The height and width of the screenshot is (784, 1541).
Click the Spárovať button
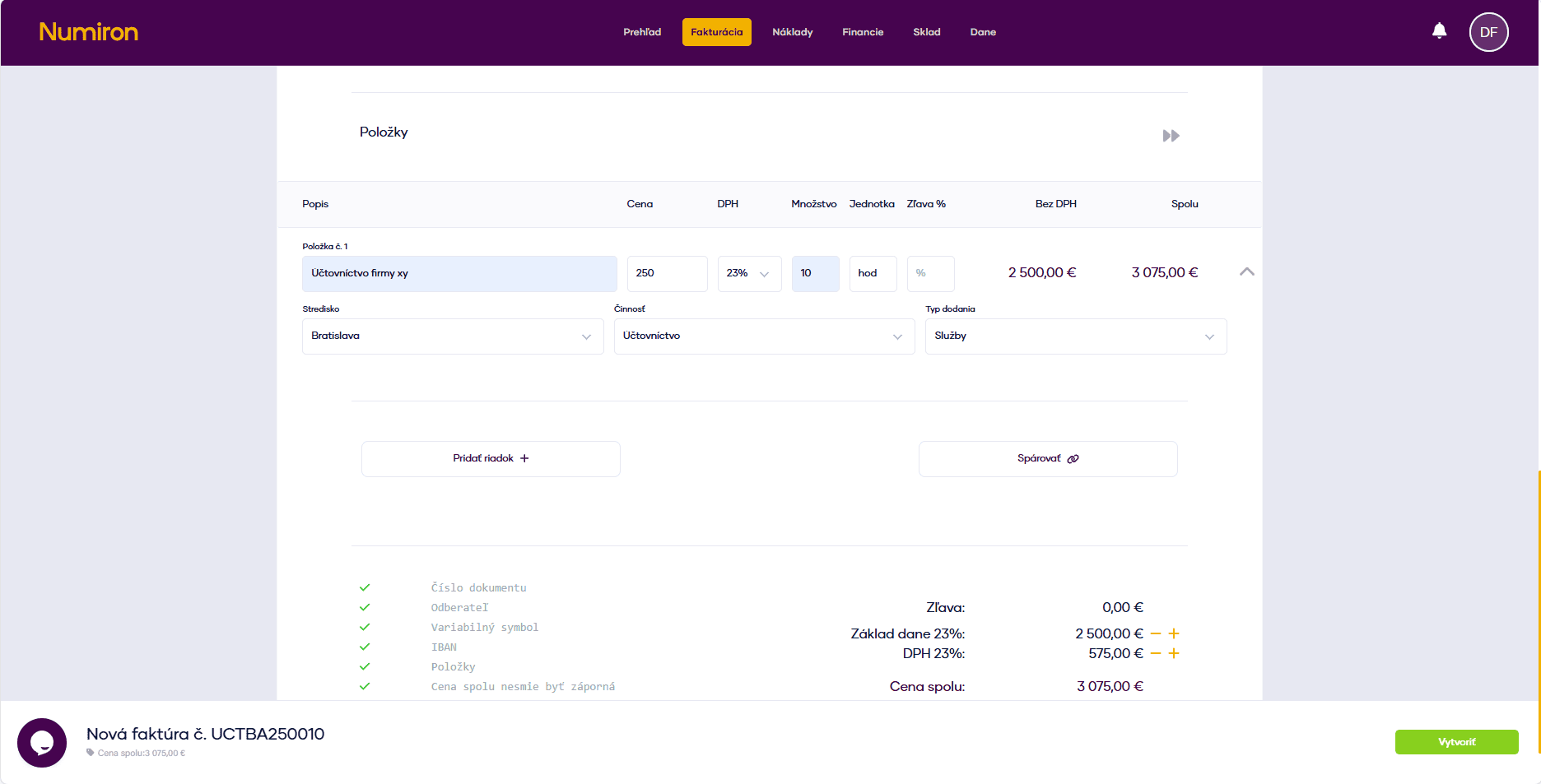tap(1047, 458)
